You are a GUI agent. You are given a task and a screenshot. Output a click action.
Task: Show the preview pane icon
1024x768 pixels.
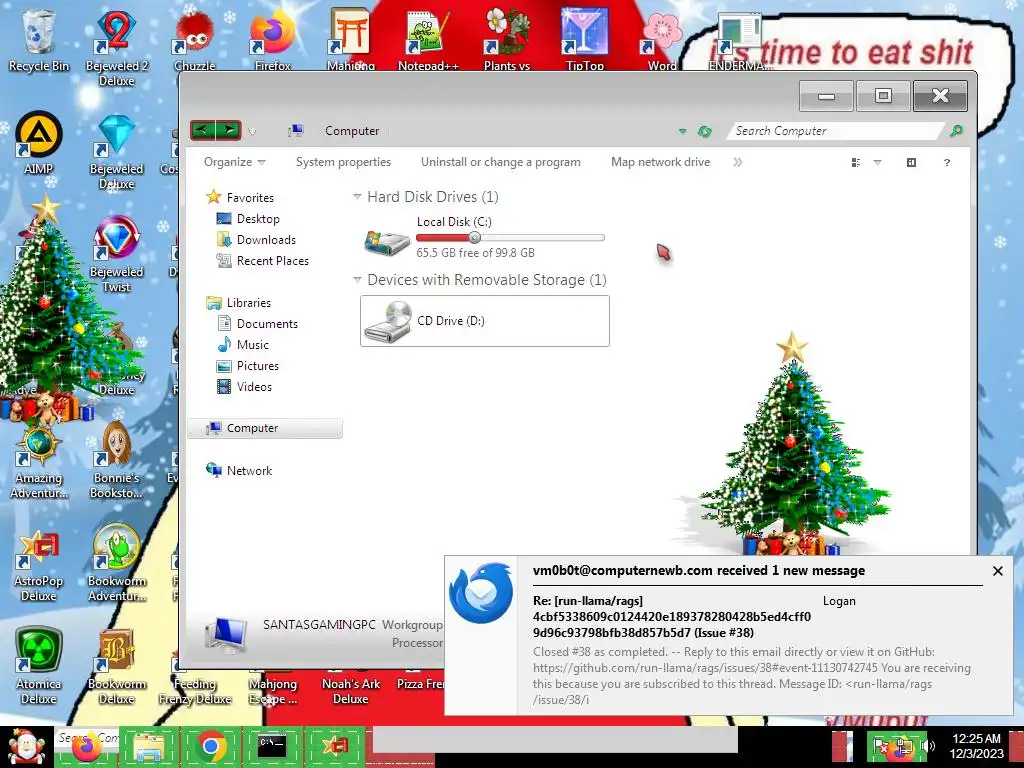click(x=911, y=163)
